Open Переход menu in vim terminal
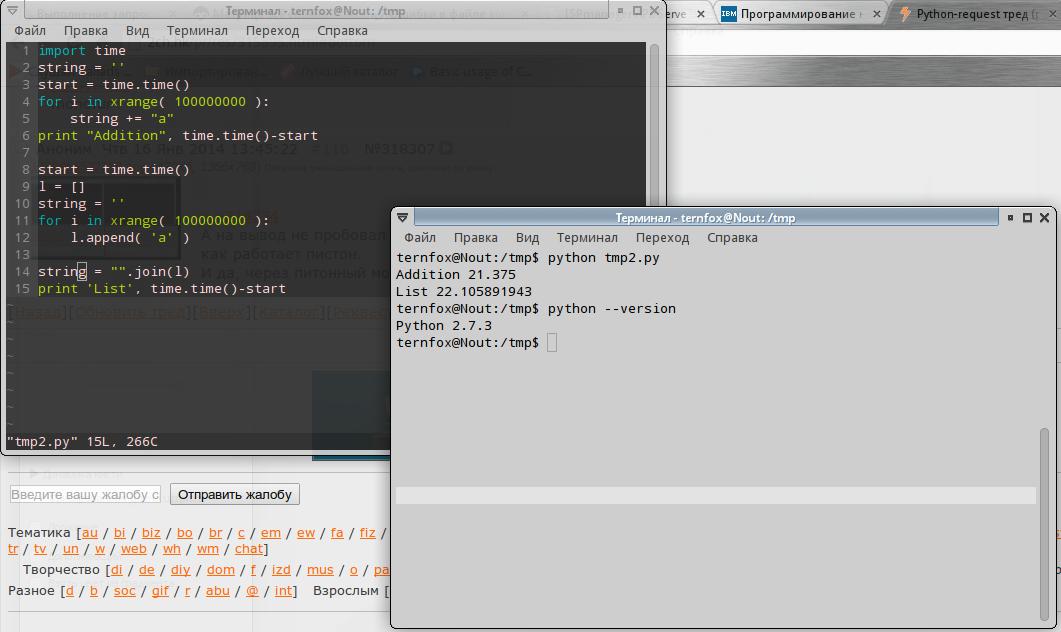Screen dimensions: 1061x632 (272, 30)
